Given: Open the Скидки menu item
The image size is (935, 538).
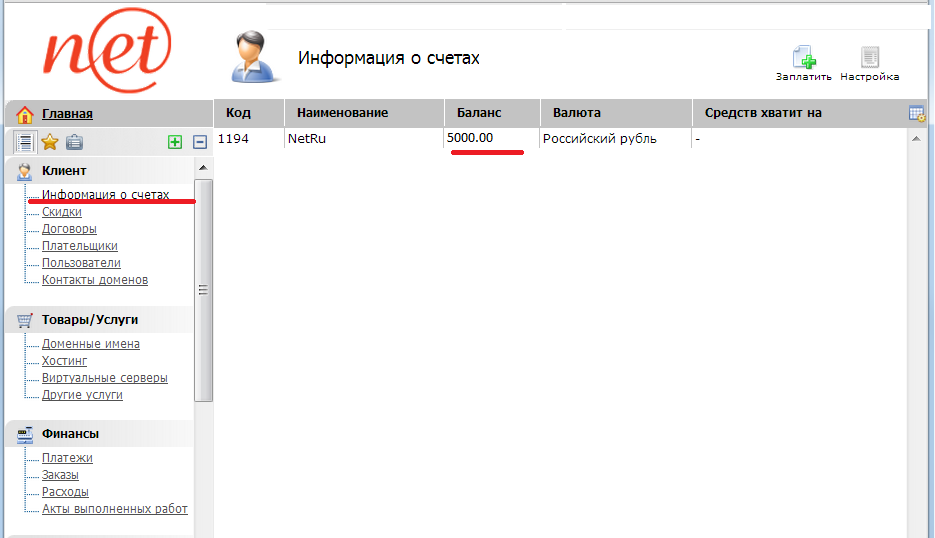Looking at the screenshot, I should point(62,212).
